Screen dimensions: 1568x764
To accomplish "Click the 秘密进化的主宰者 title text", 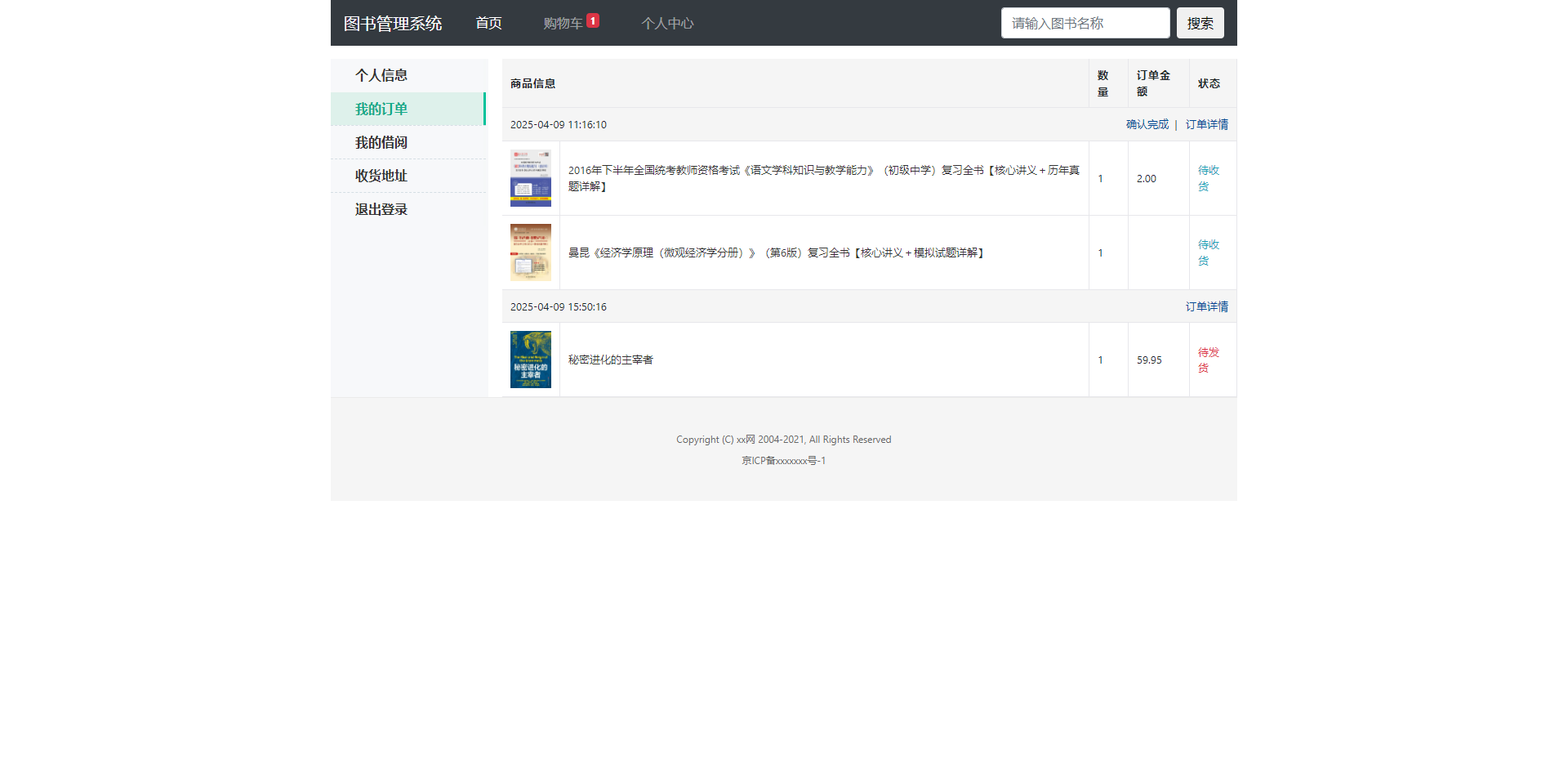I will [611, 360].
